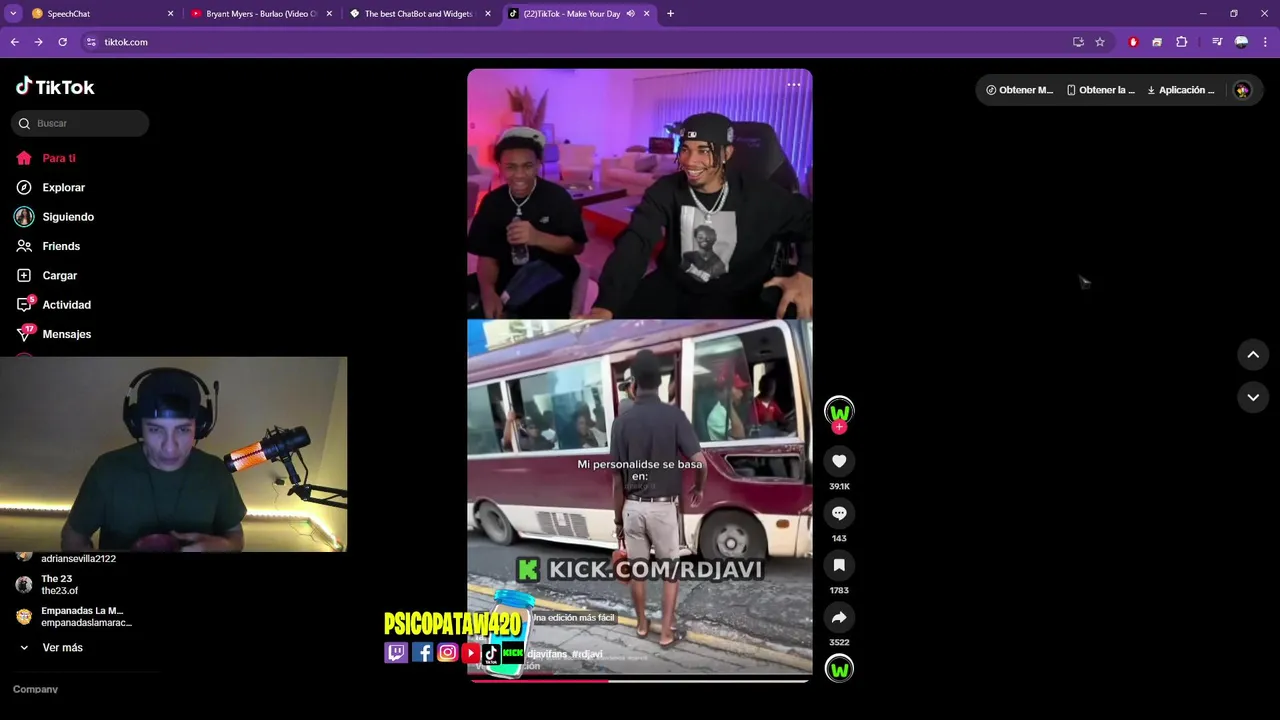Click the Obtener la... button

(1101, 90)
